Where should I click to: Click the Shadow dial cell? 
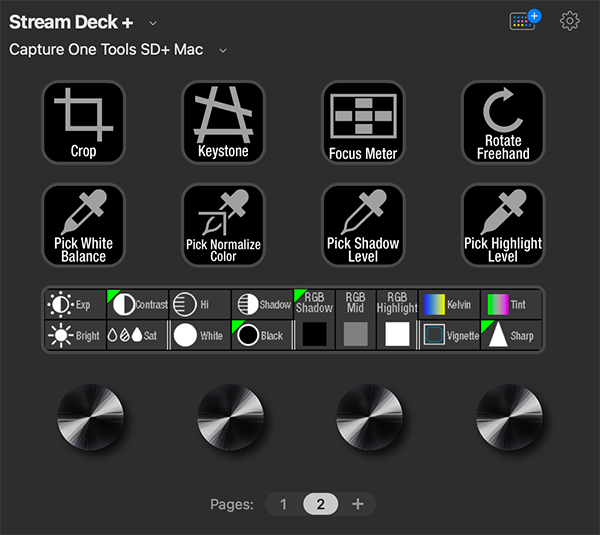(262, 305)
